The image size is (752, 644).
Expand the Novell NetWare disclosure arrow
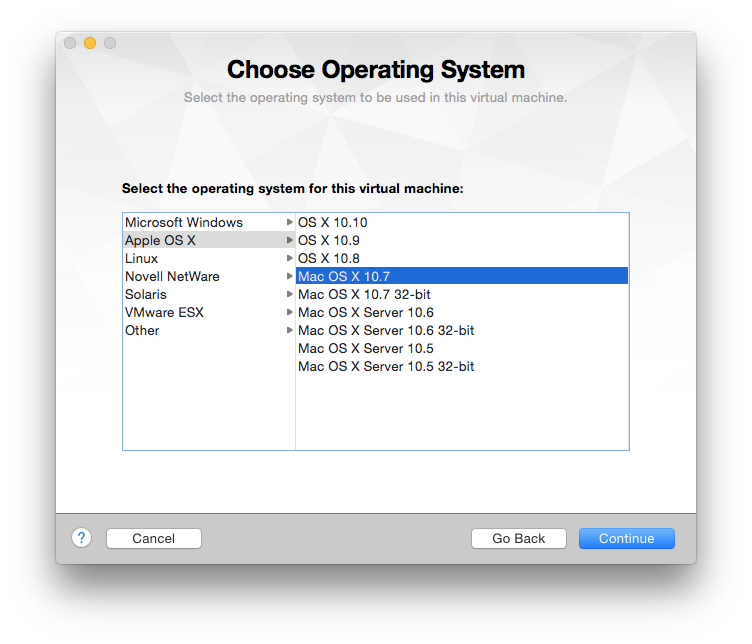coord(289,276)
